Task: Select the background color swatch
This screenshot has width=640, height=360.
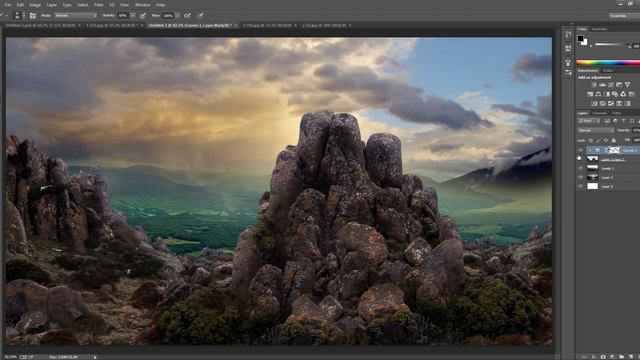Action: 584,42
